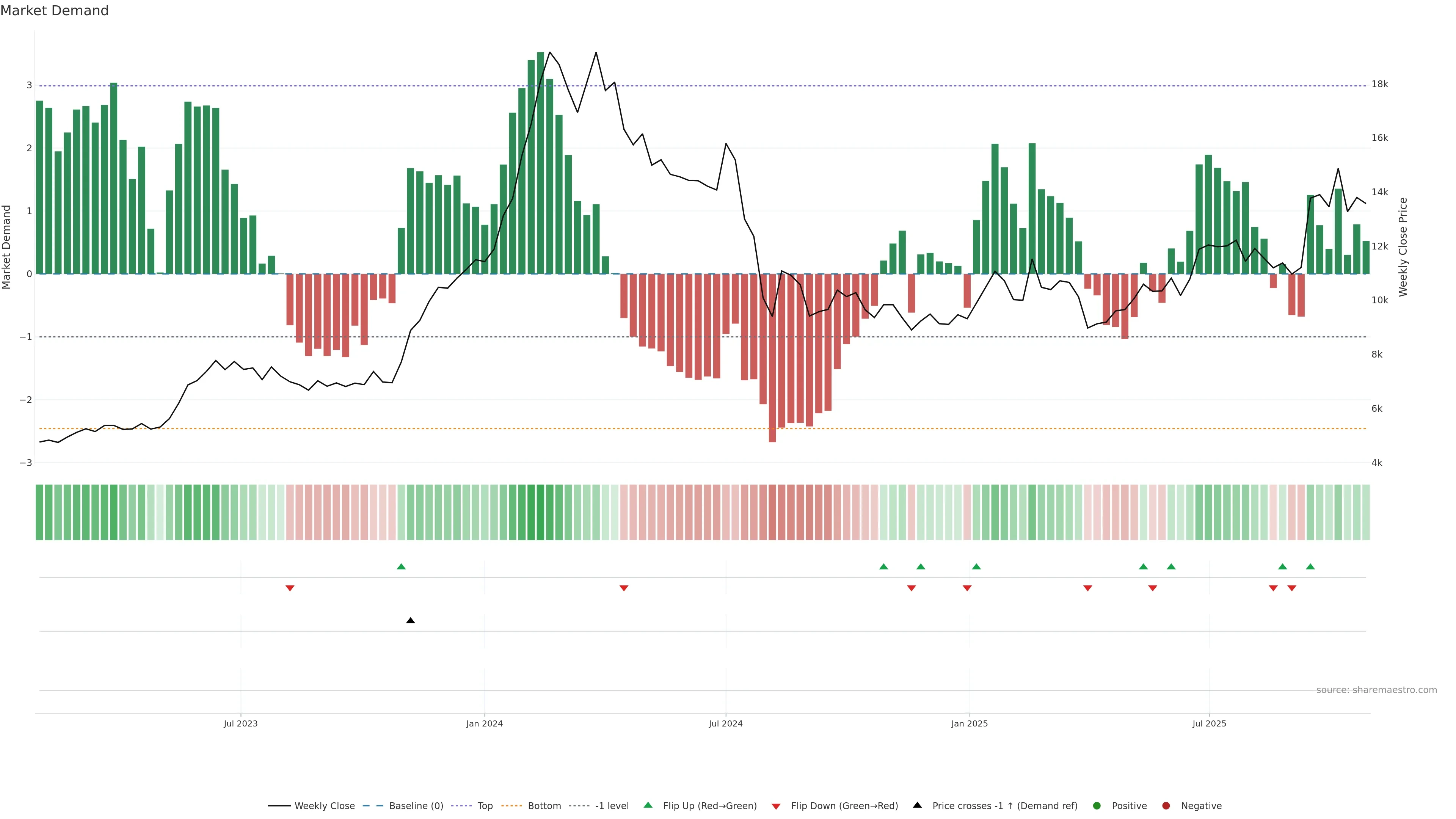
Task: Click the -1 level legend item
Action: point(612,805)
